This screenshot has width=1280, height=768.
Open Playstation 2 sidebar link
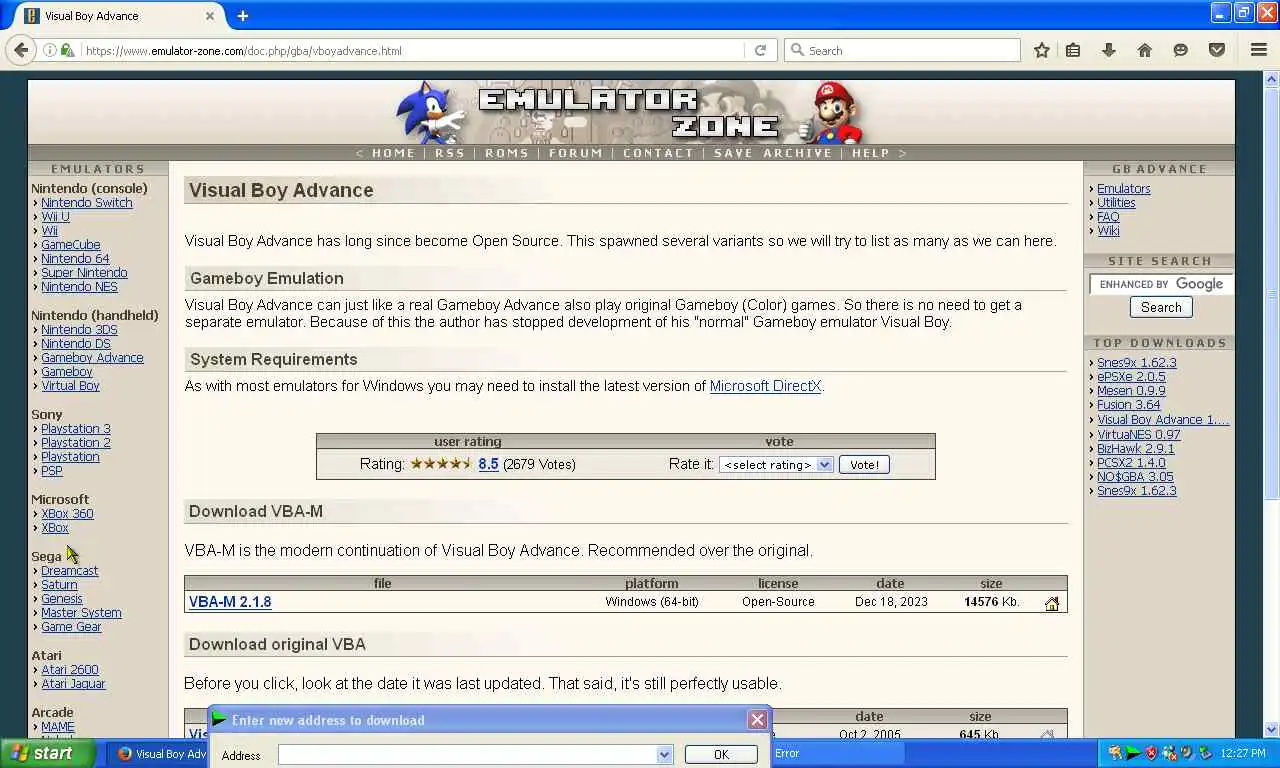76,443
